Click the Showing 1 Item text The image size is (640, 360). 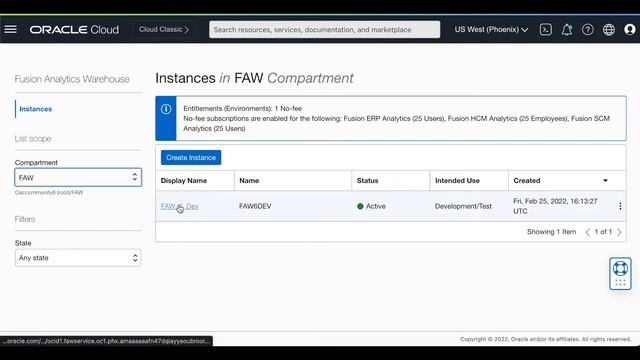point(551,232)
